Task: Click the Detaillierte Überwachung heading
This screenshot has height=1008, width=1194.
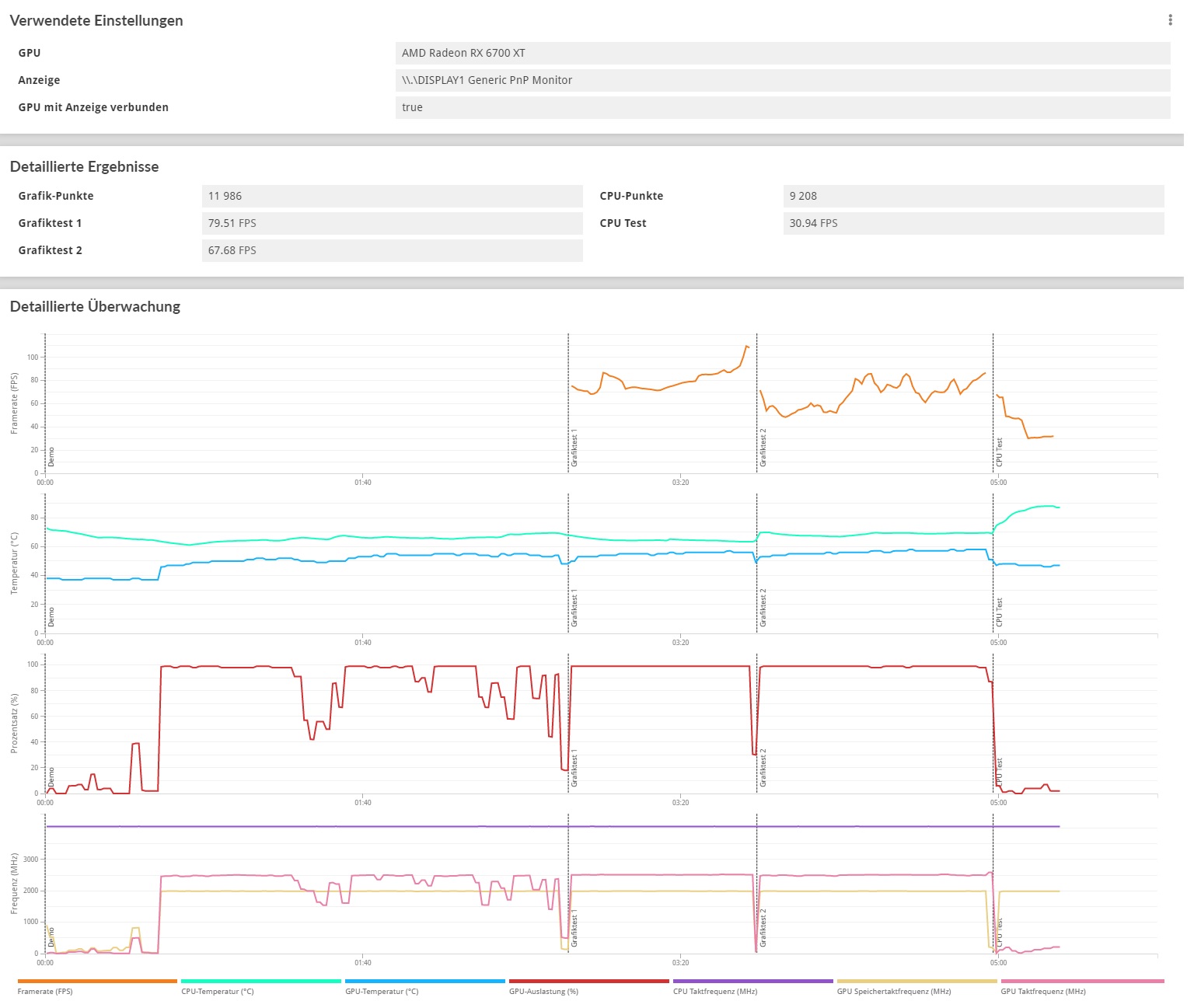Action: tap(95, 306)
